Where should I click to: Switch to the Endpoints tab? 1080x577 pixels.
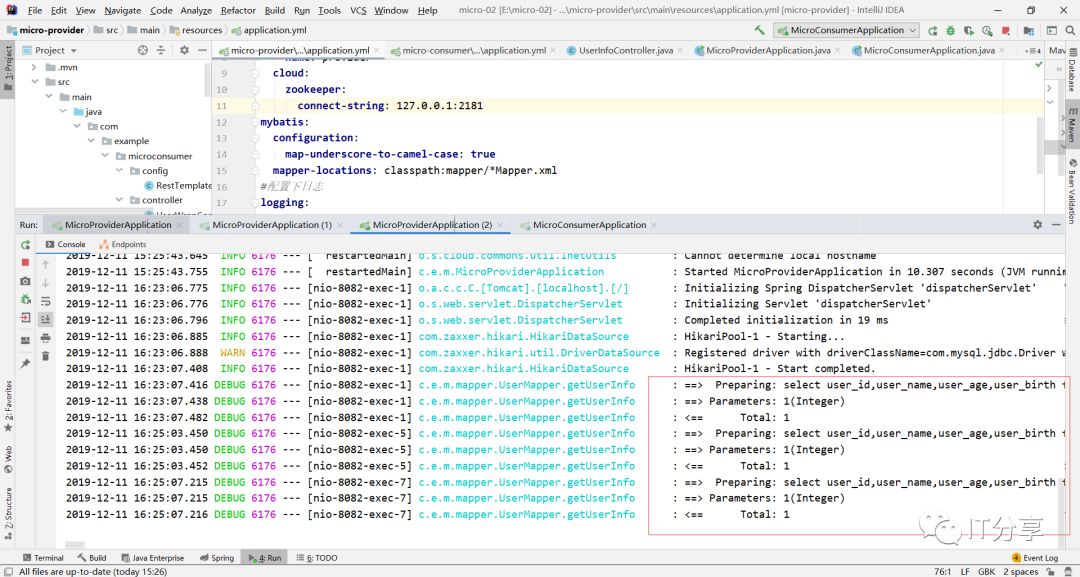click(x=123, y=244)
